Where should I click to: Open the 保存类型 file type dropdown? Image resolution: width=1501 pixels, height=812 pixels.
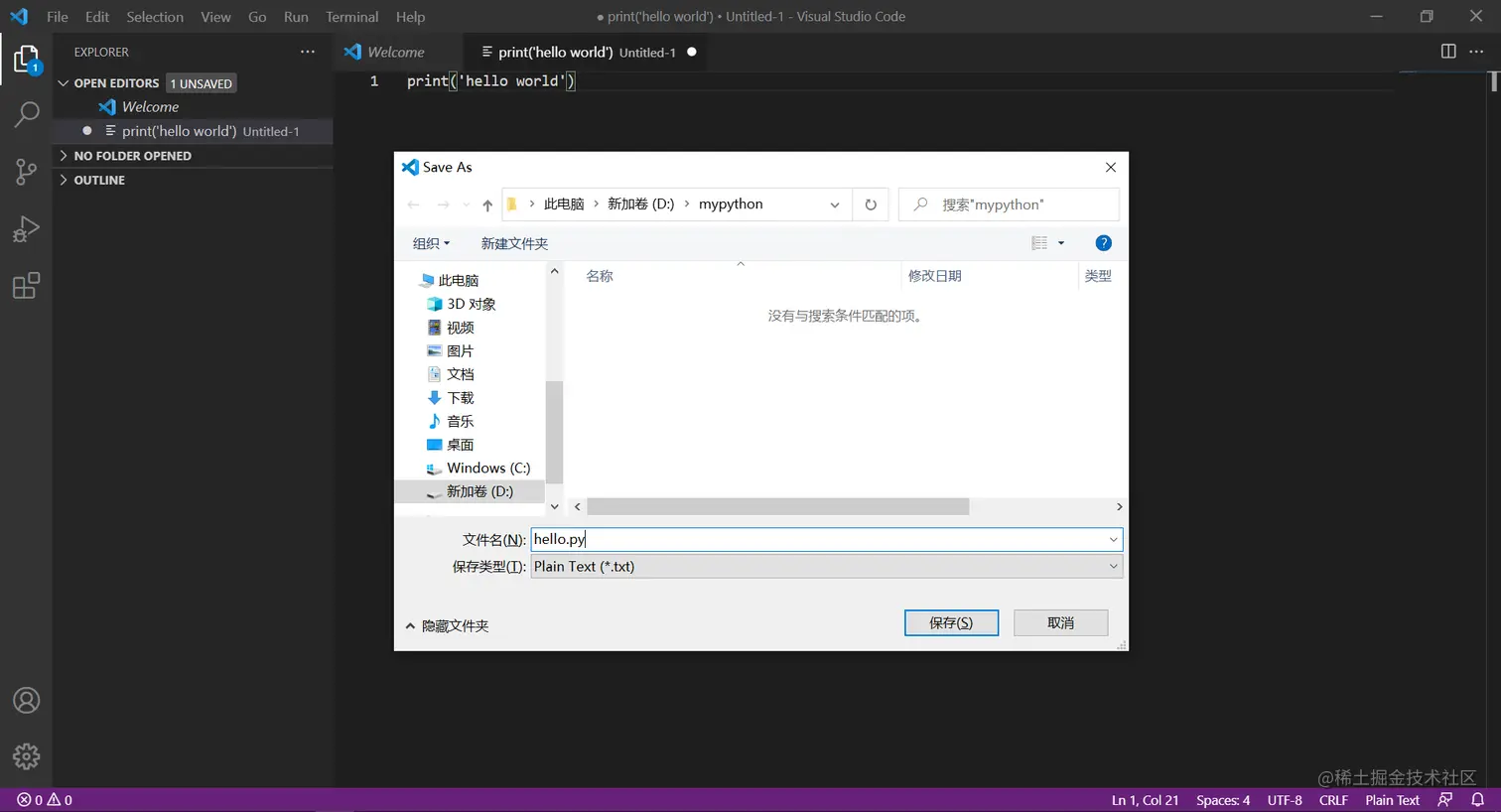click(x=1115, y=566)
